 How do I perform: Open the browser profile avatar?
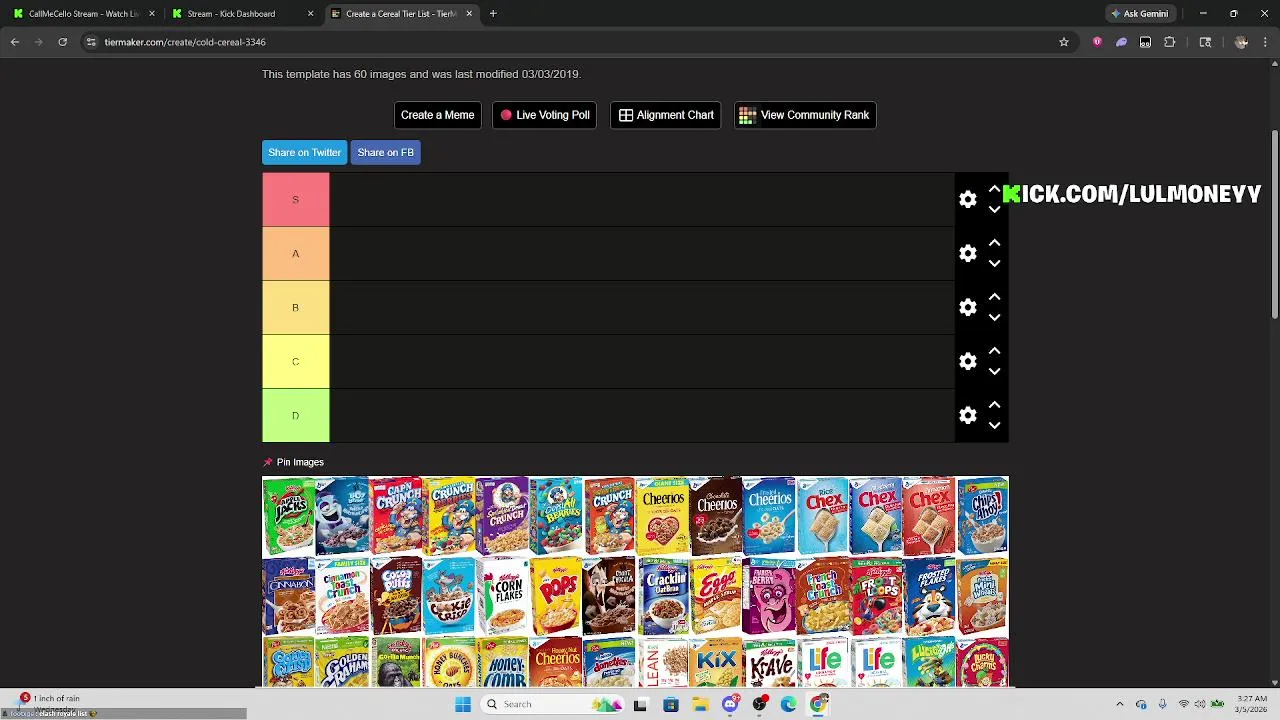tap(1241, 42)
